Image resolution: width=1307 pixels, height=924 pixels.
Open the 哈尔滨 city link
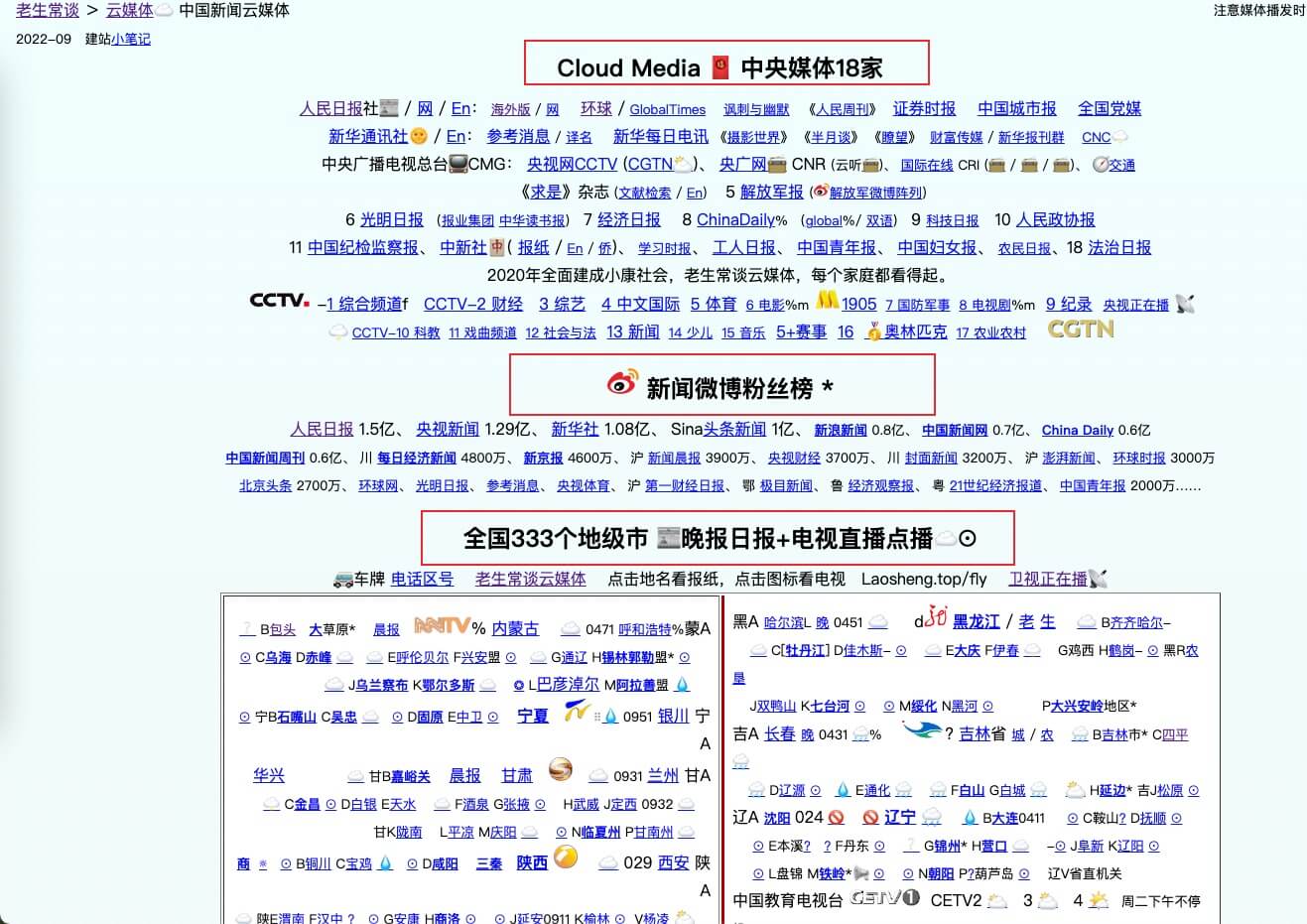click(783, 622)
